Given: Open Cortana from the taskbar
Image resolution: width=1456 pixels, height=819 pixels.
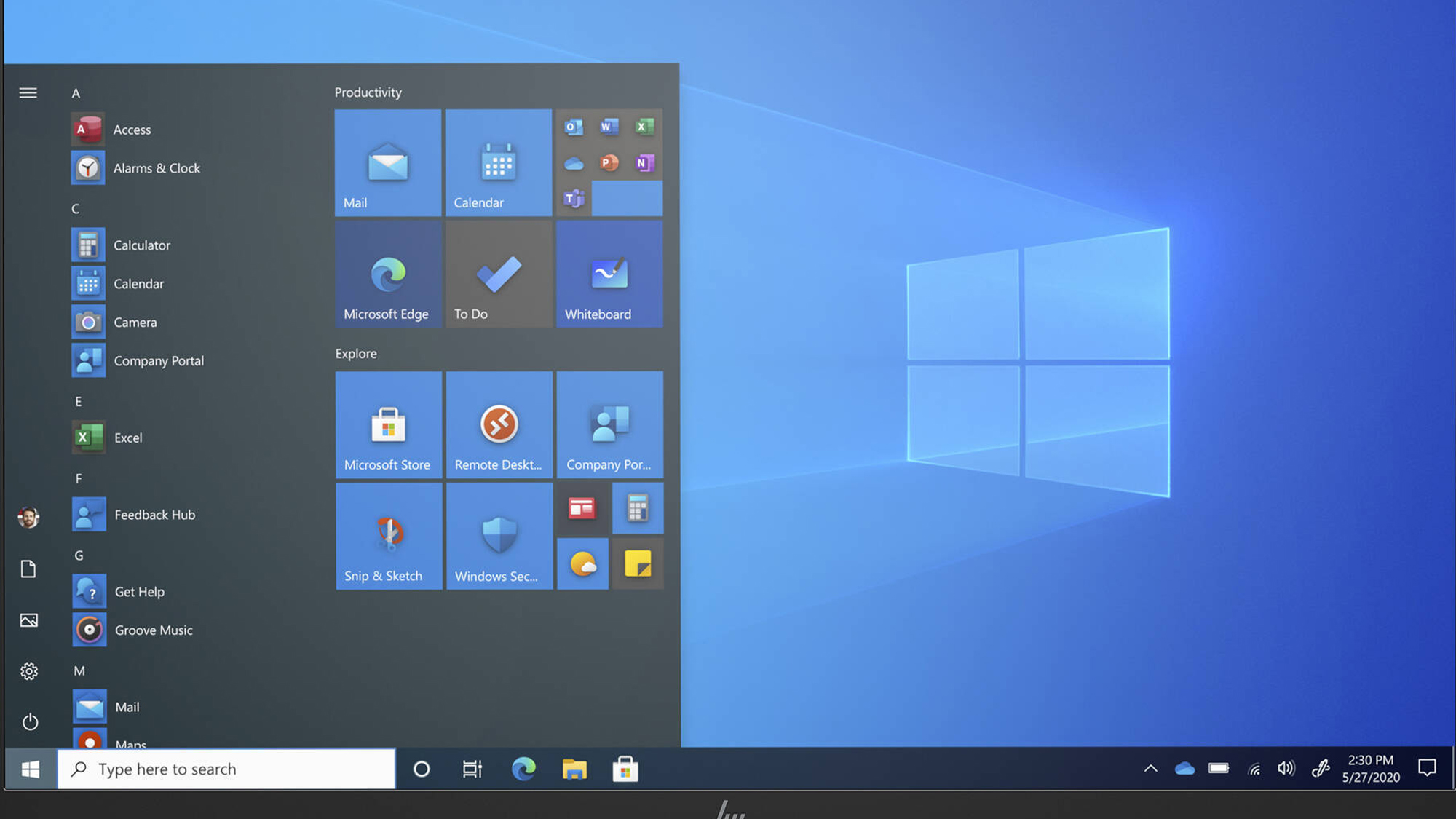Looking at the screenshot, I should [x=422, y=769].
